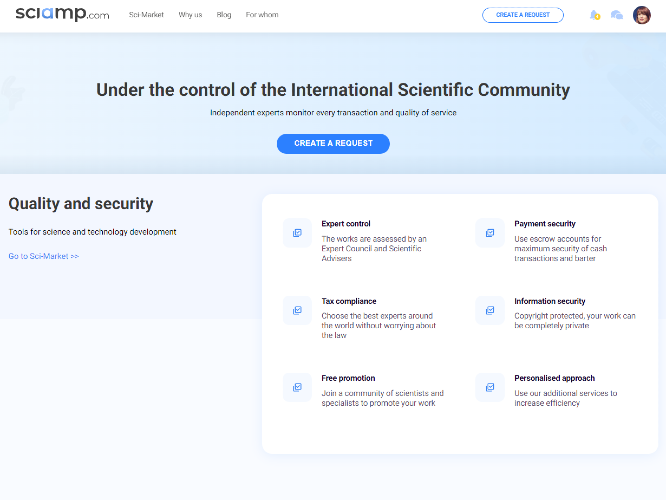Open the Sci-Market menu item
666x500 pixels.
[x=146, y=15]
